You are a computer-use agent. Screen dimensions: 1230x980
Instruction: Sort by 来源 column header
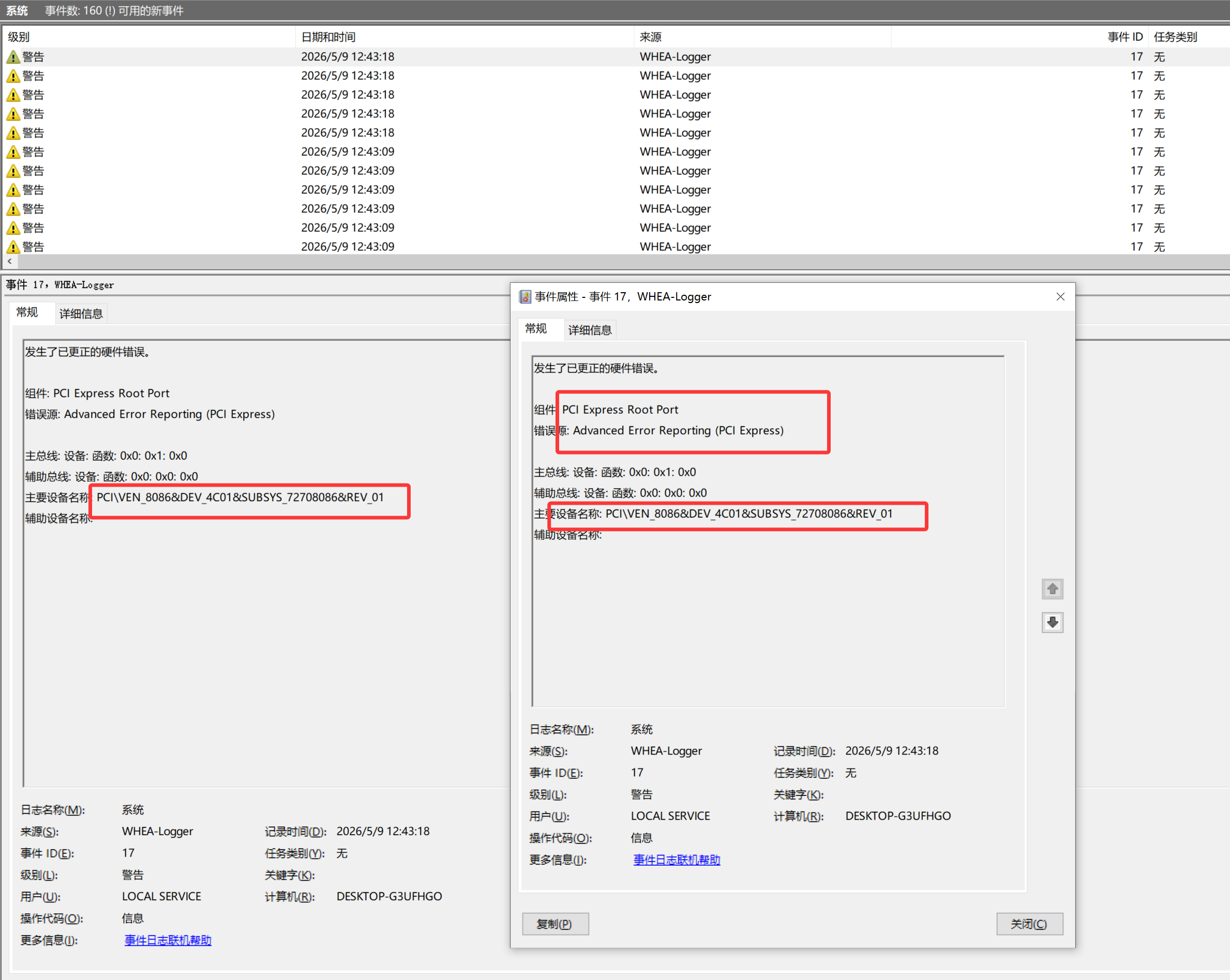tap(762, 37)
